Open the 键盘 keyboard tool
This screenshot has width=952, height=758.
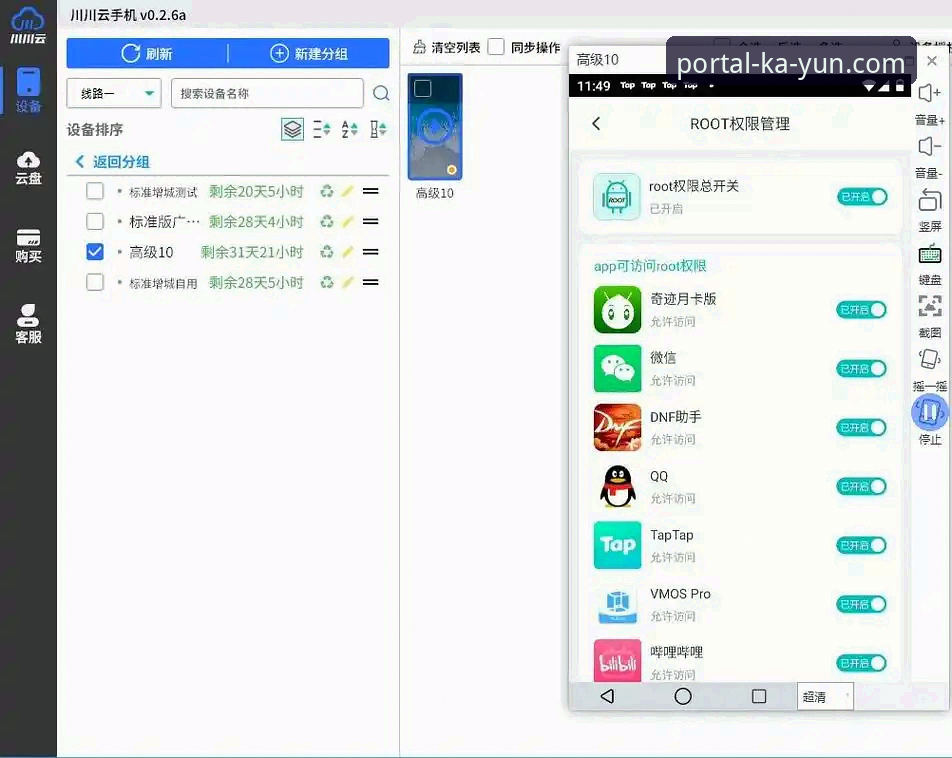[x=930, y=254]
